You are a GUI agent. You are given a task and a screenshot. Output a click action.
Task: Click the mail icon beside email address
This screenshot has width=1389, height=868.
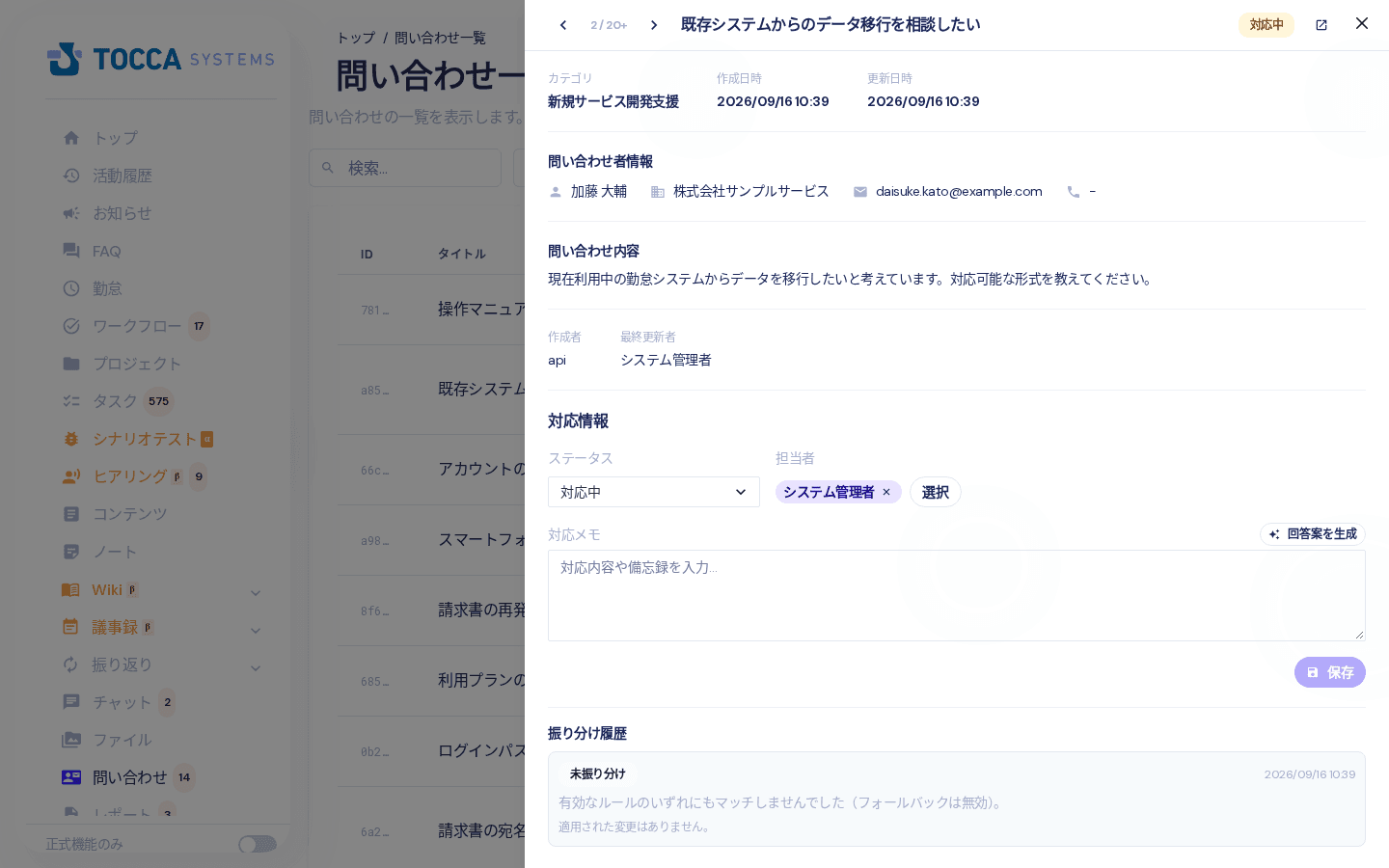point(860,192)
